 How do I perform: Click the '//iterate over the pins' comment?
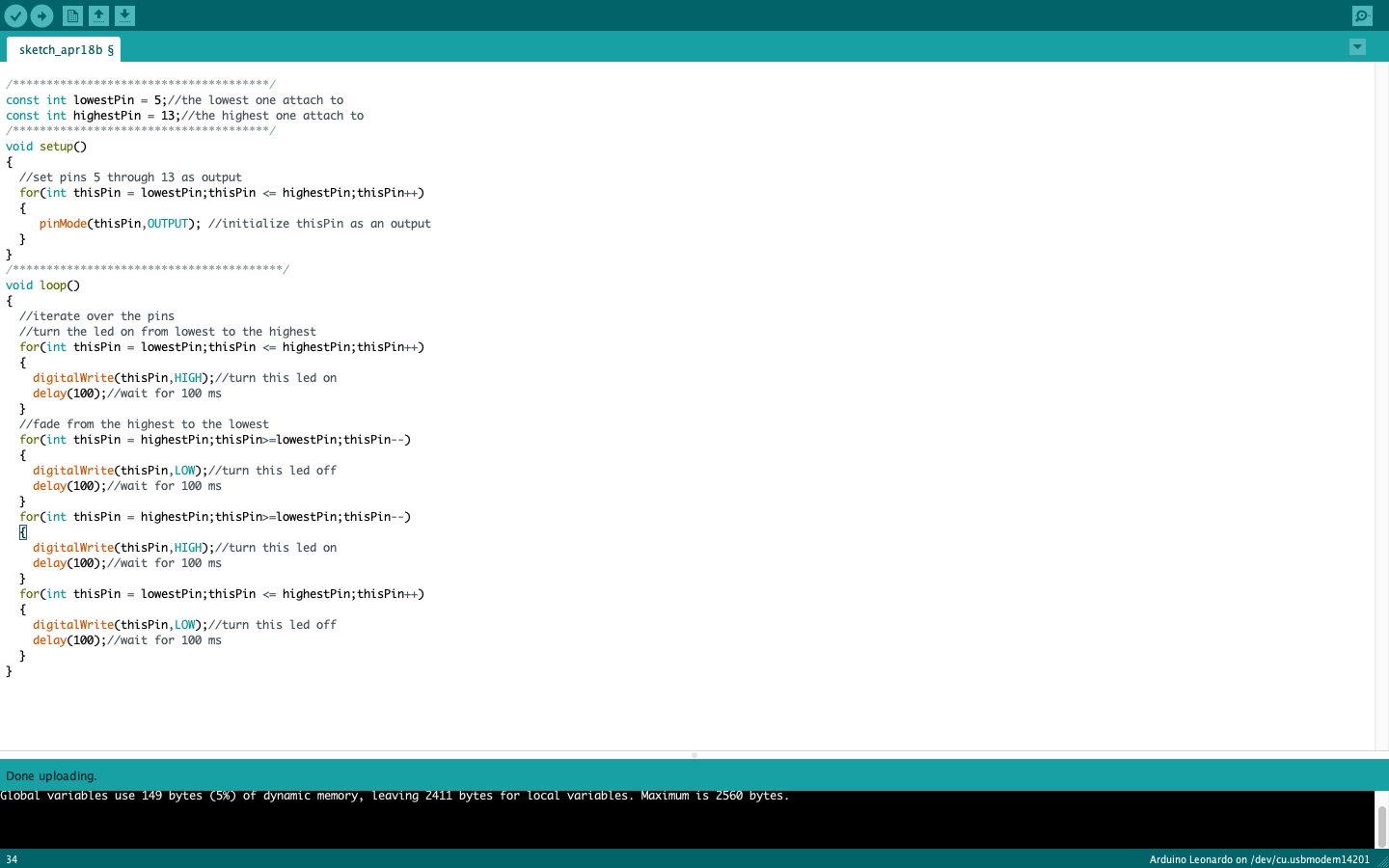click(x=96, y=316)
